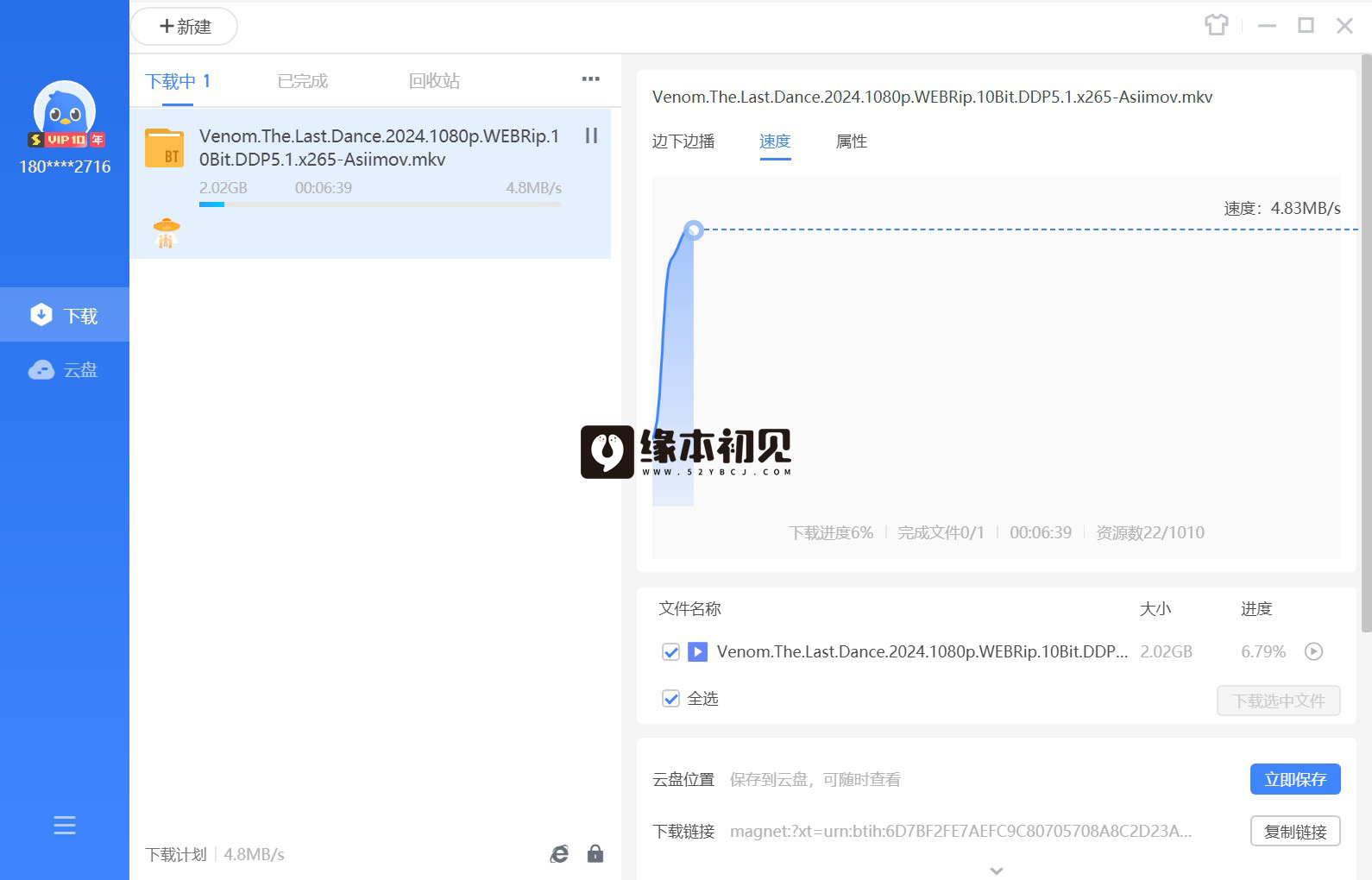Screen dimensions: 1372x880
Task: Click the magnet download link text
Action: 960,832
